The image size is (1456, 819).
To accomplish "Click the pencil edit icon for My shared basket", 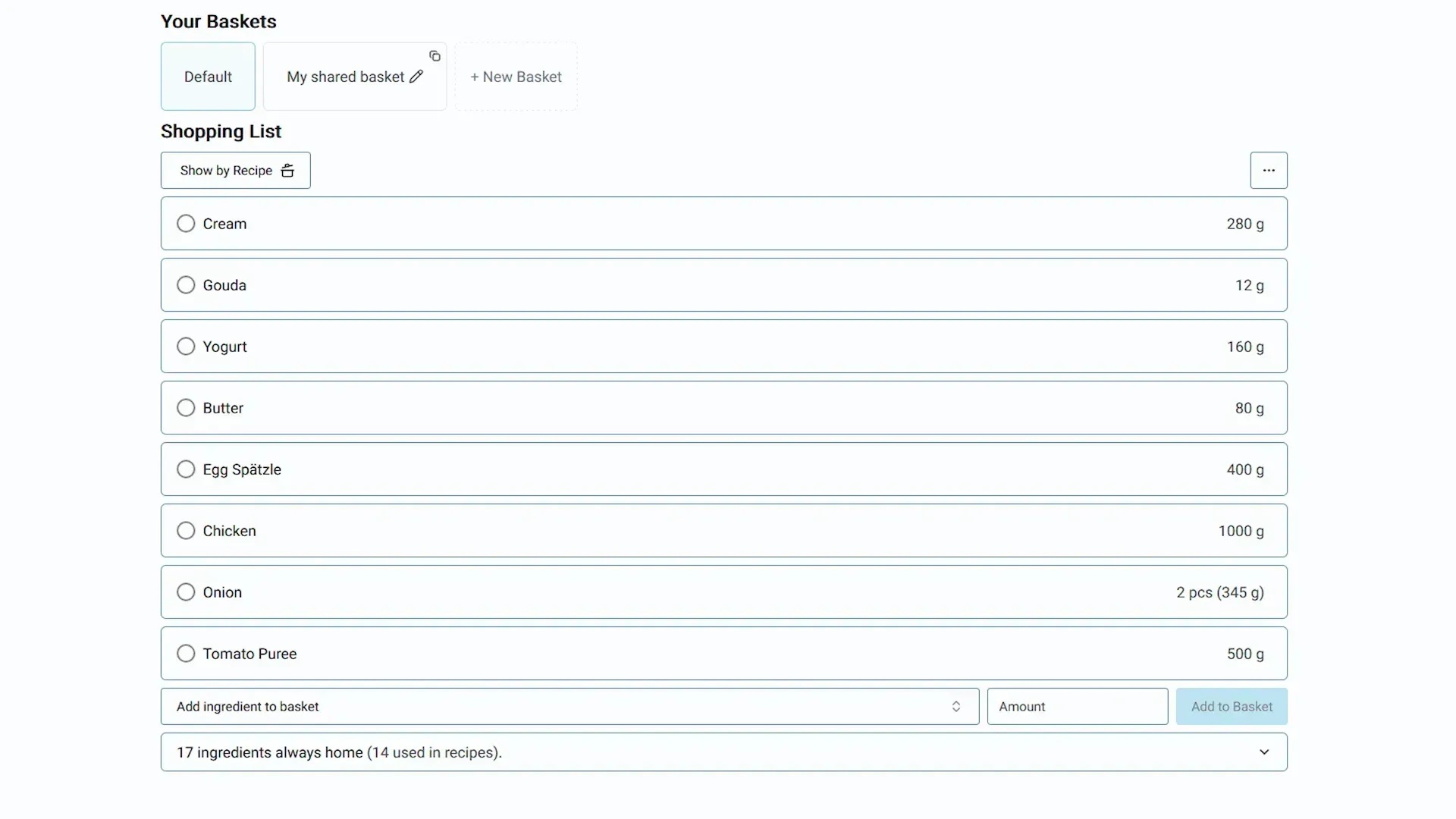I will tap(416, 77).
